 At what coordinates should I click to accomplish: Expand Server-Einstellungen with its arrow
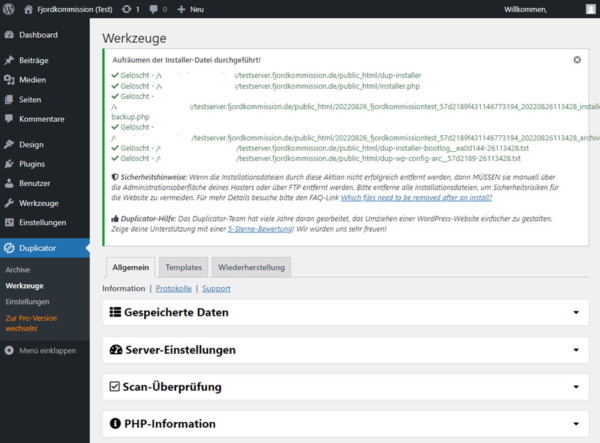coord(576,350)
